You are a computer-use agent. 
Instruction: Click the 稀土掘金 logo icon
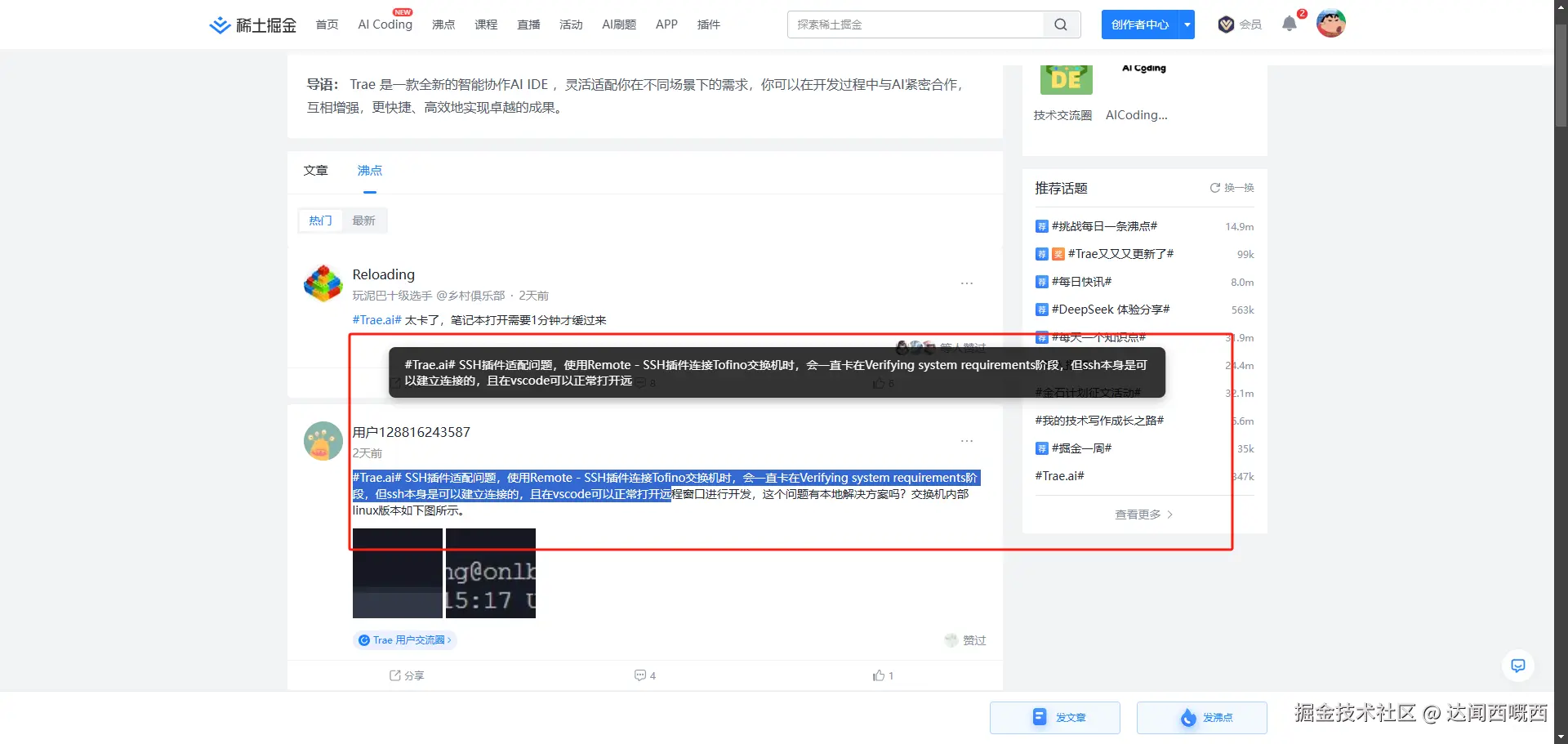[x=219, y=25]
